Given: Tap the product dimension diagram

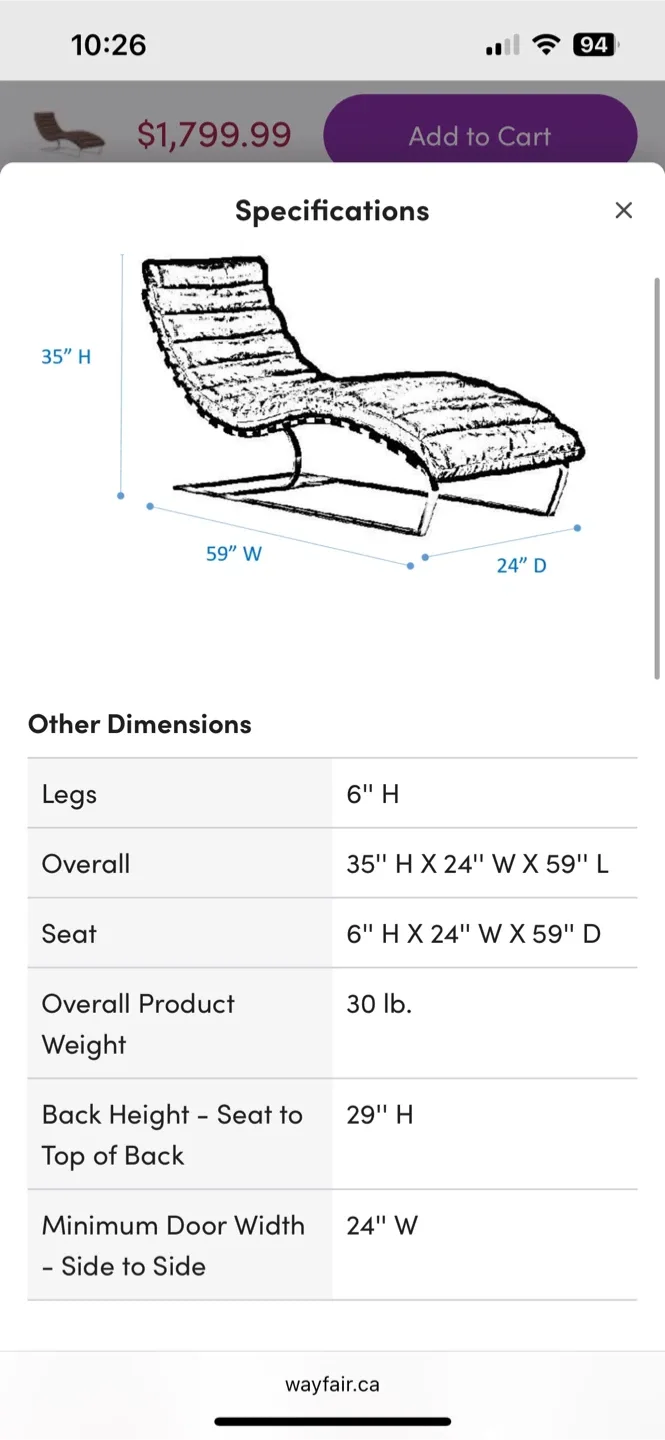Looking at the screenshot, I should (350, 400).
